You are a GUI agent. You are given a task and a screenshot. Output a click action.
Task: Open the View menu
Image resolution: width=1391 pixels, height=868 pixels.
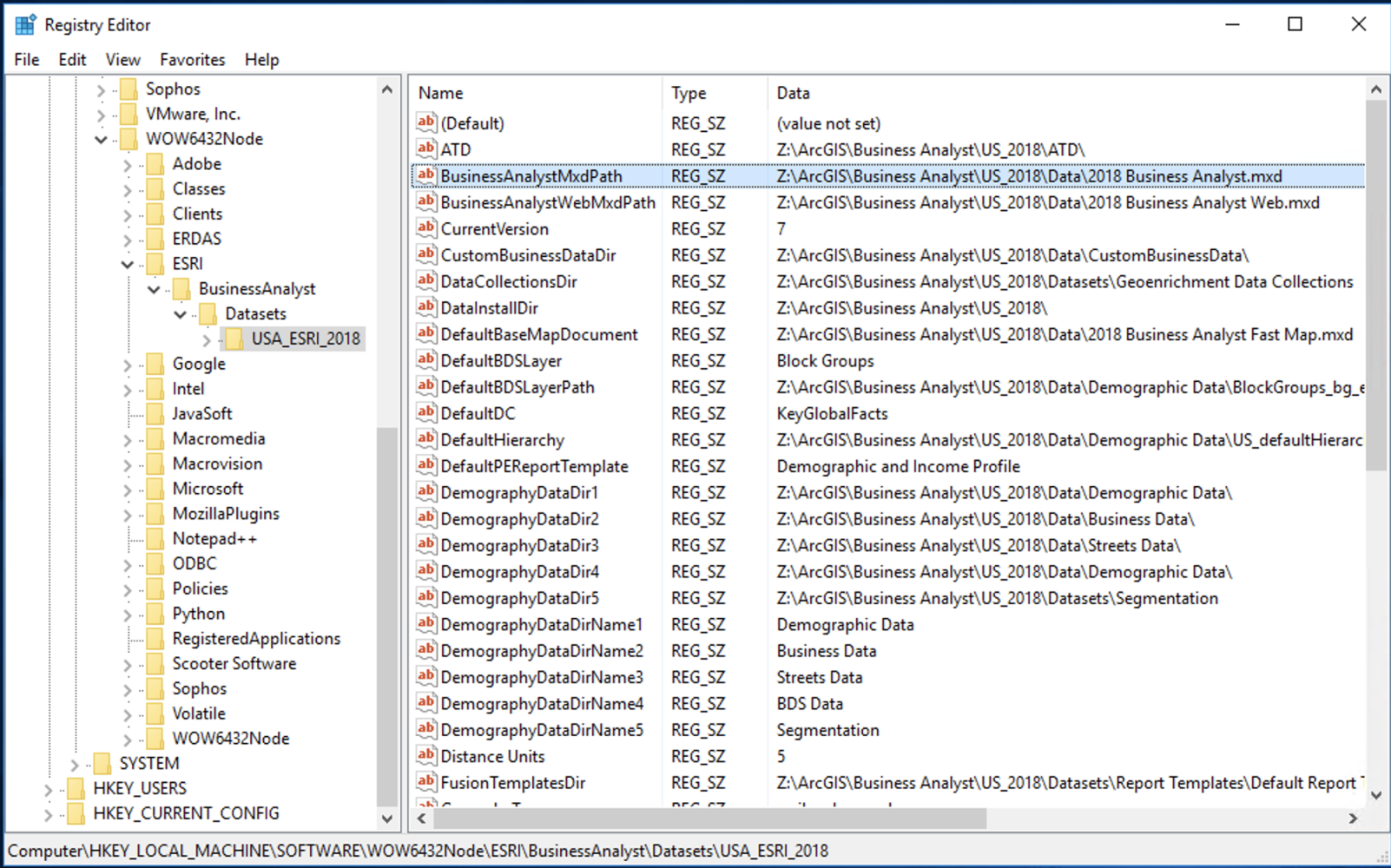tap(122, 59)
